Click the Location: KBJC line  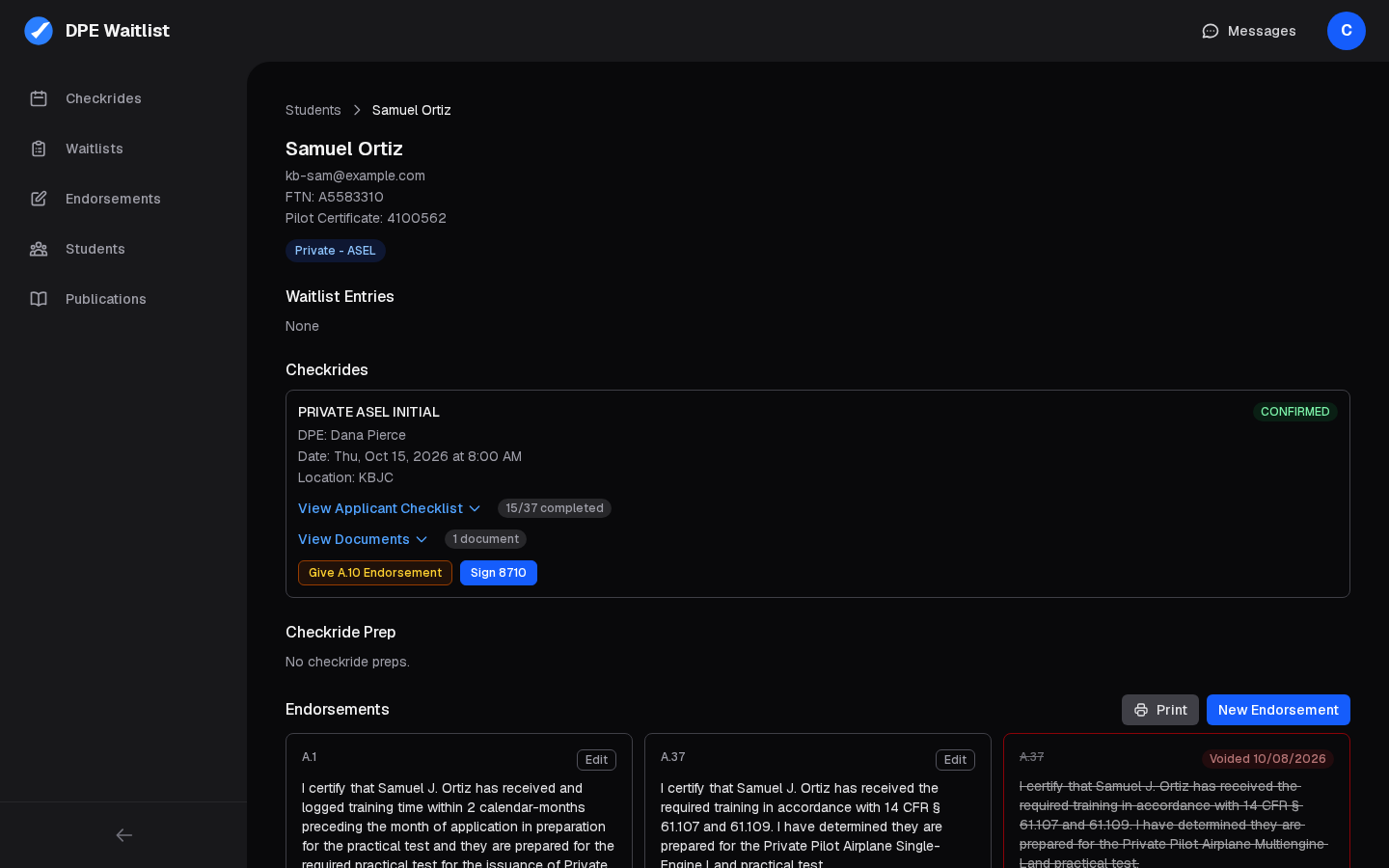coord(345,477)
